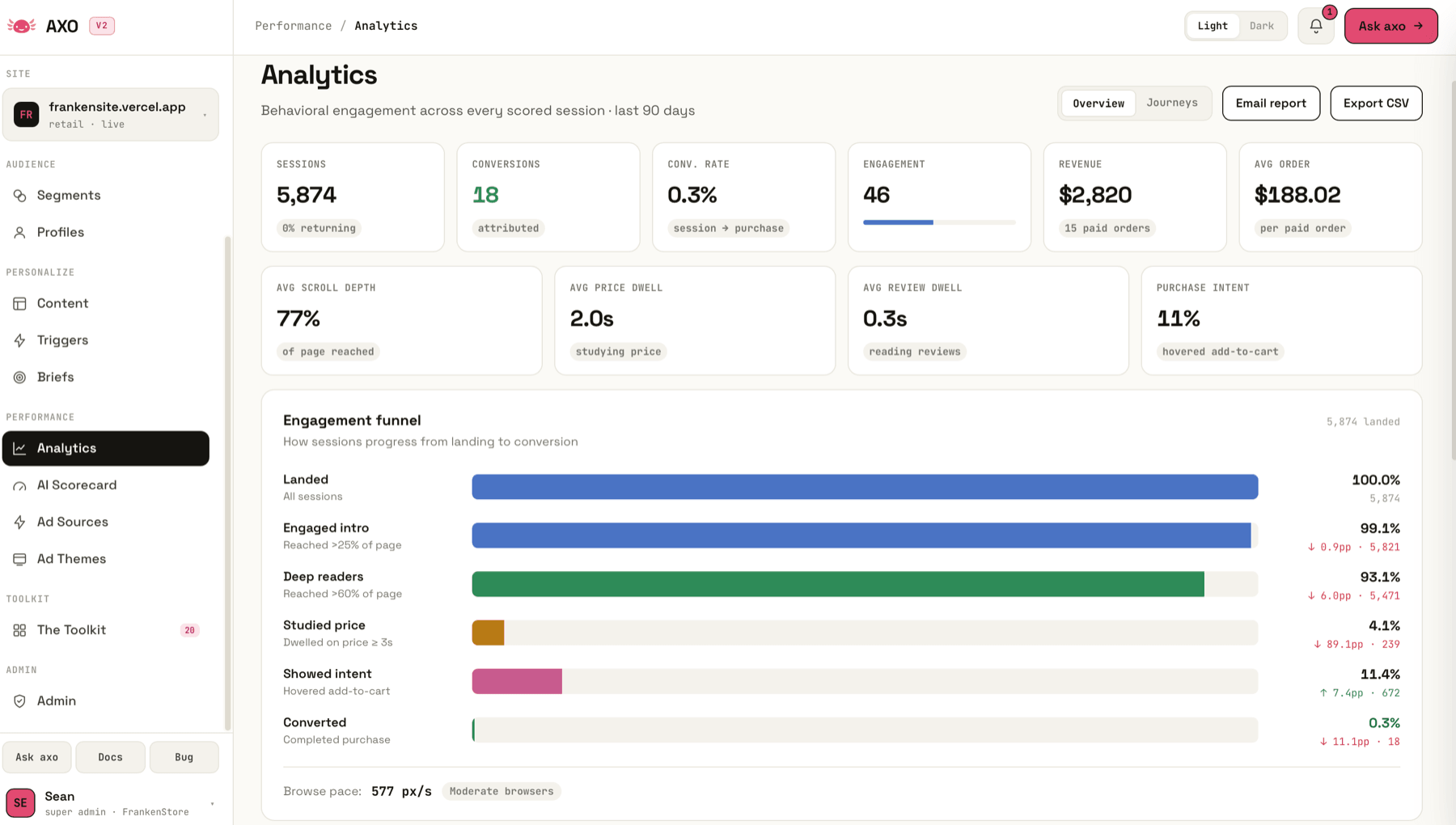Open notifications with the bell icon
Image resolution: width=1456 pixels, height=825 pixels.
coord(1316,26)
